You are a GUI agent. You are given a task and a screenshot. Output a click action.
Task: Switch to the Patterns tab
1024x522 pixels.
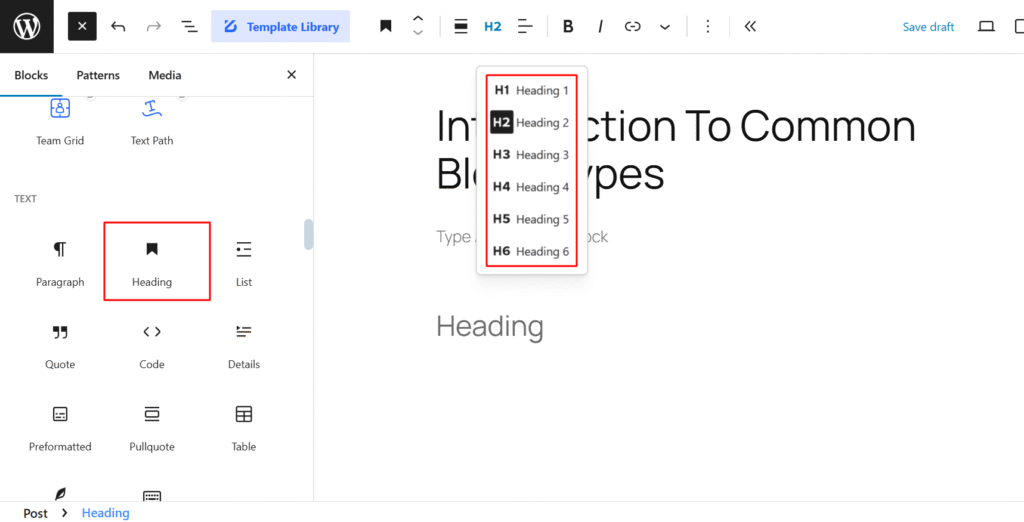(98, 75)
